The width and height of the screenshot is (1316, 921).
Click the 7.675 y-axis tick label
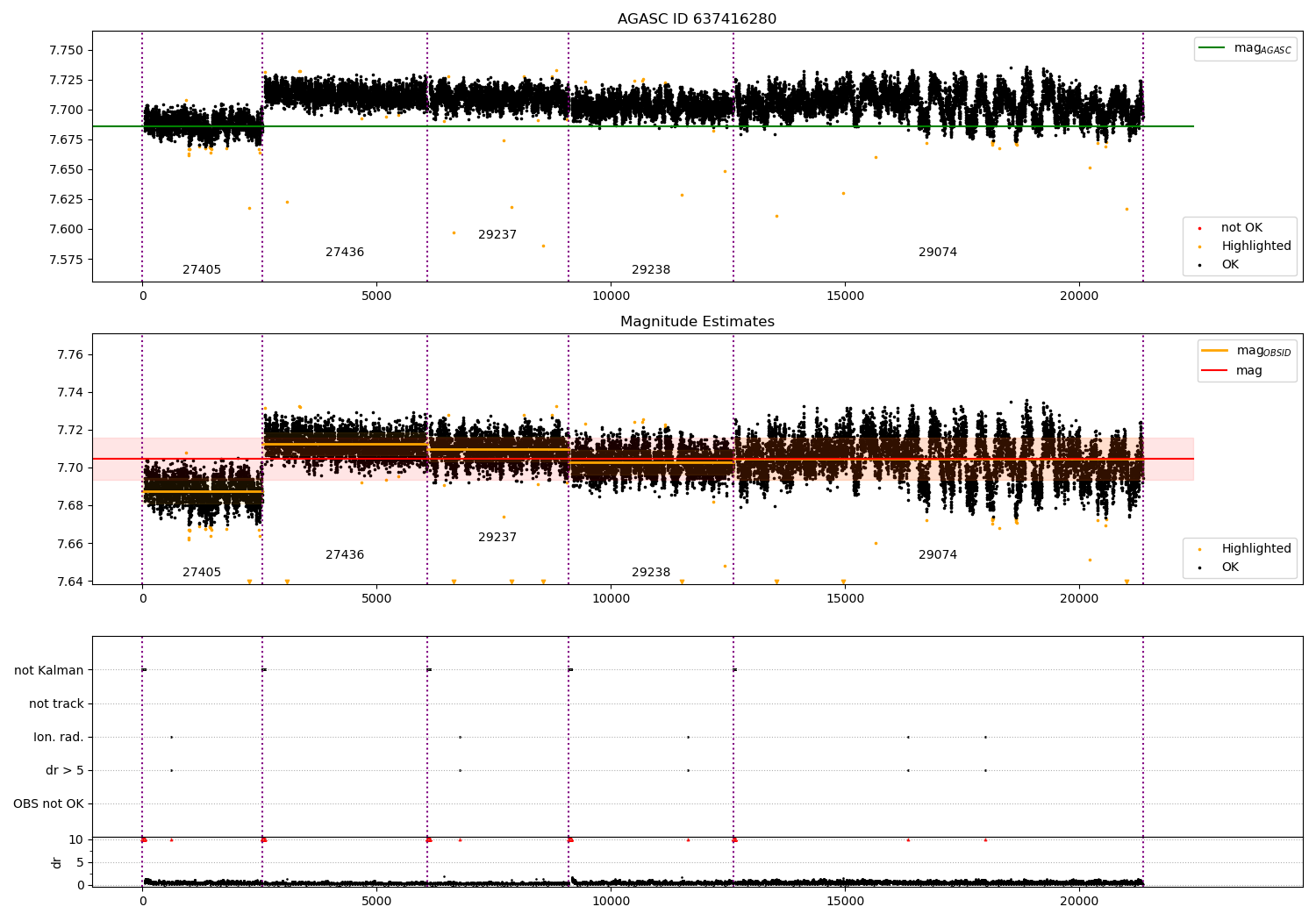66,139
